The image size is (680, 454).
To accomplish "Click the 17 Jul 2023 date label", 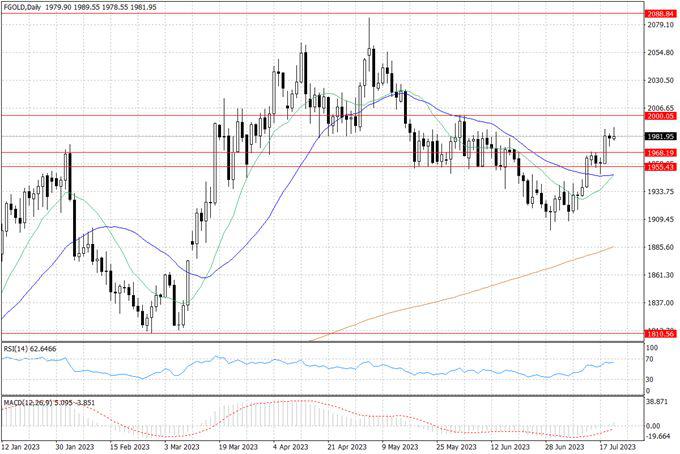I will click(x=615, y=447).
